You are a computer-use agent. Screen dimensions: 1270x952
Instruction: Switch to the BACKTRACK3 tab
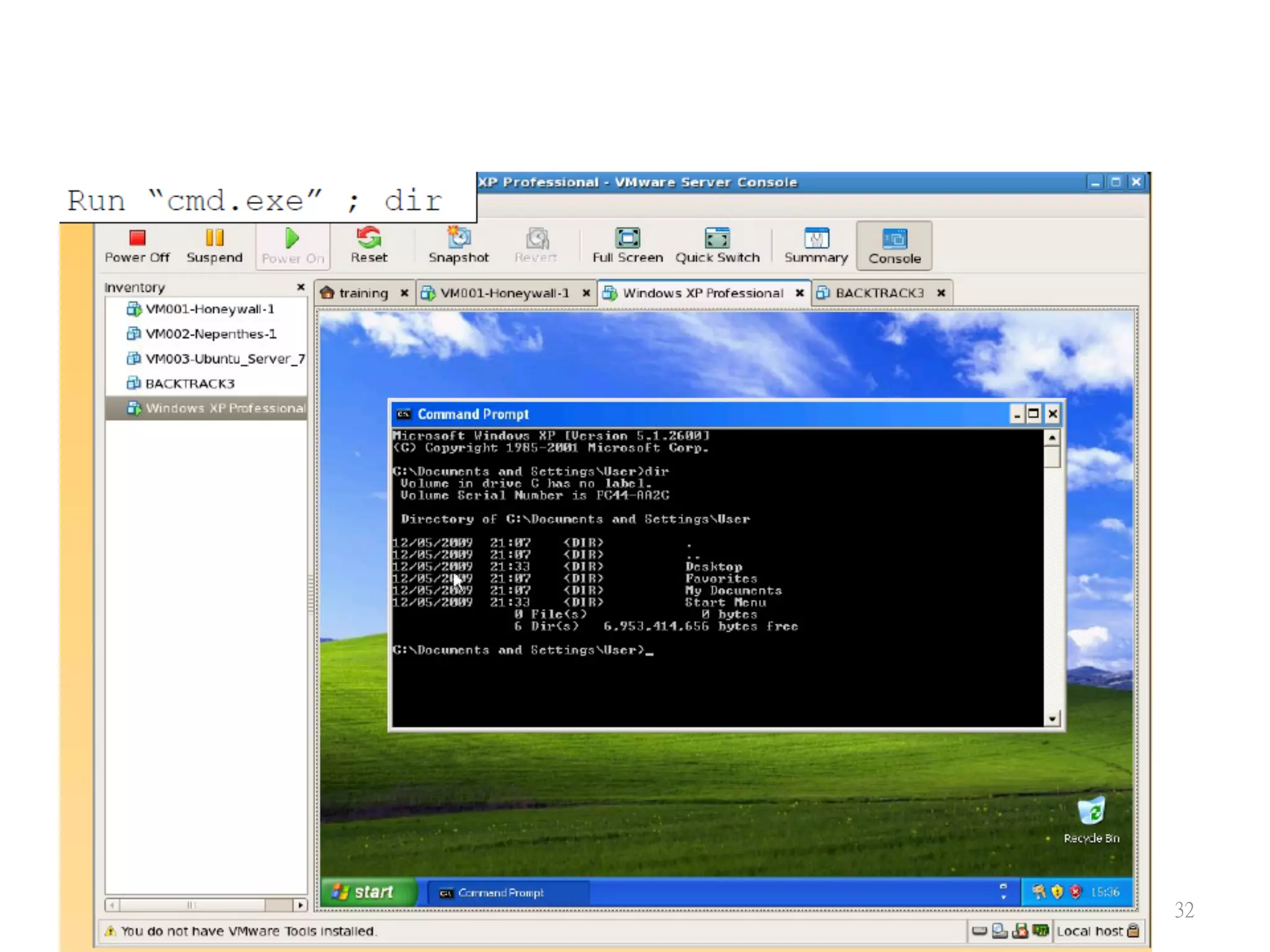[879, 293]
